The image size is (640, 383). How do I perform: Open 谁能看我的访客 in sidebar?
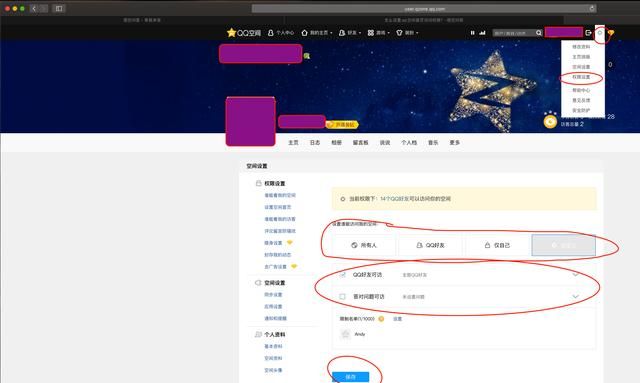pos(280,219)
